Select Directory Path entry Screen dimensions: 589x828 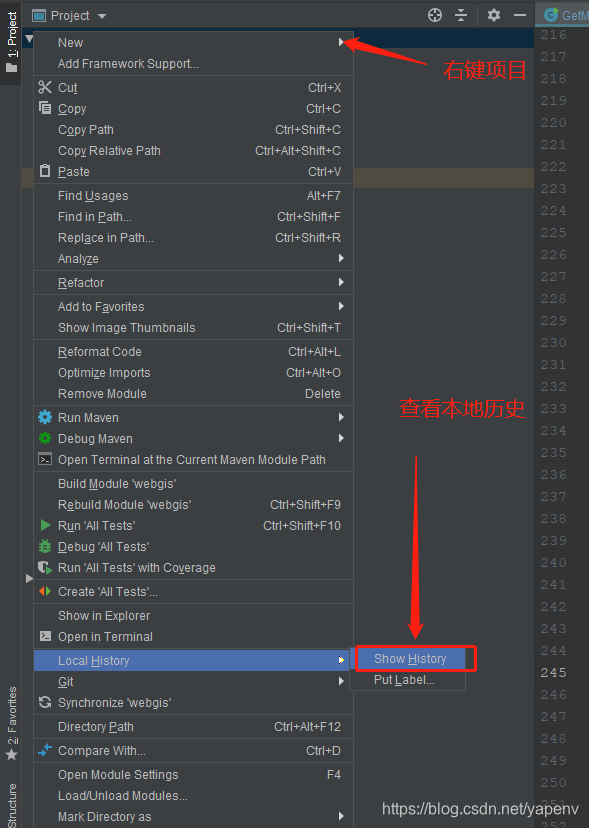(193, 727)
